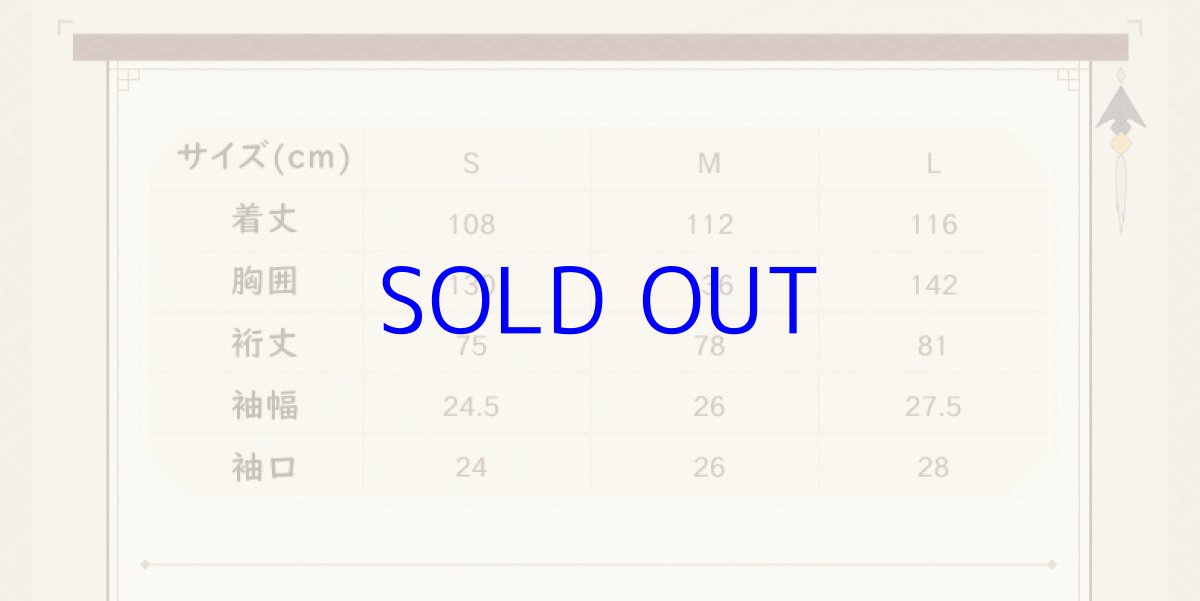Click the サイズ(cm) header cell
The width and height of the screenshot is (1200, 601).
coord(263,158)
